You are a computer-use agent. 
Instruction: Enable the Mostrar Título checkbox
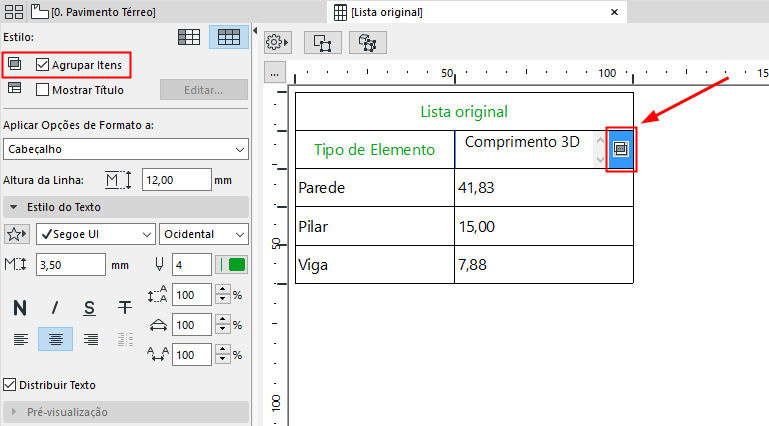[x=42, y=89]
